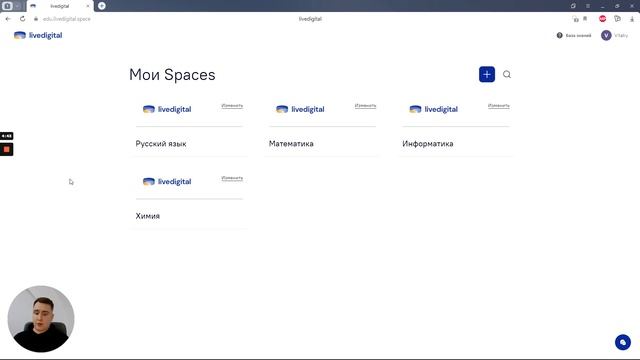Click the livedigital header logo
Image resolution: width=640 pixels, height=360 pixels.
pos(38,35)
